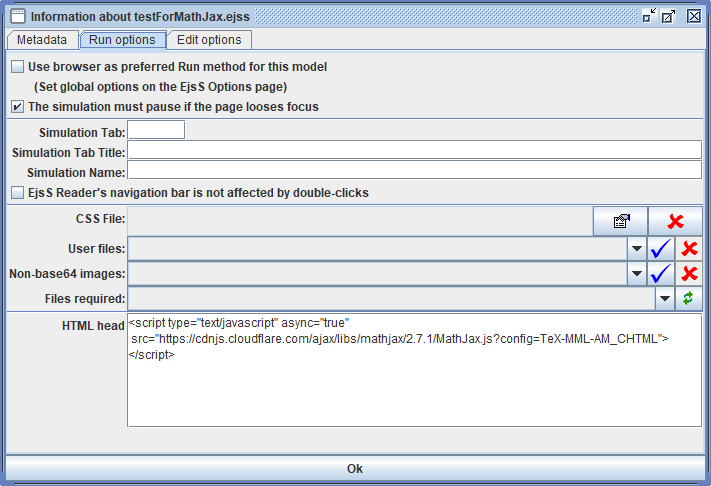Expand the Files required dropdown
Viewport: 711px width, 486px height.
click(665, 298)
